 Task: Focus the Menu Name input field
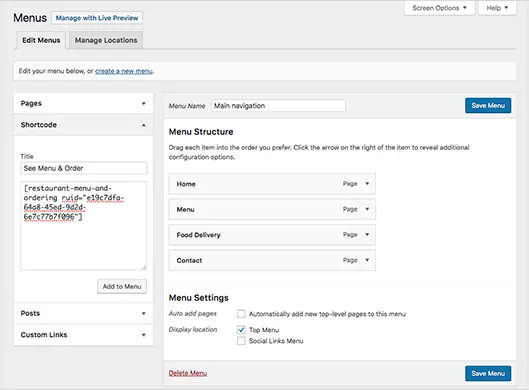coord(279,106)
